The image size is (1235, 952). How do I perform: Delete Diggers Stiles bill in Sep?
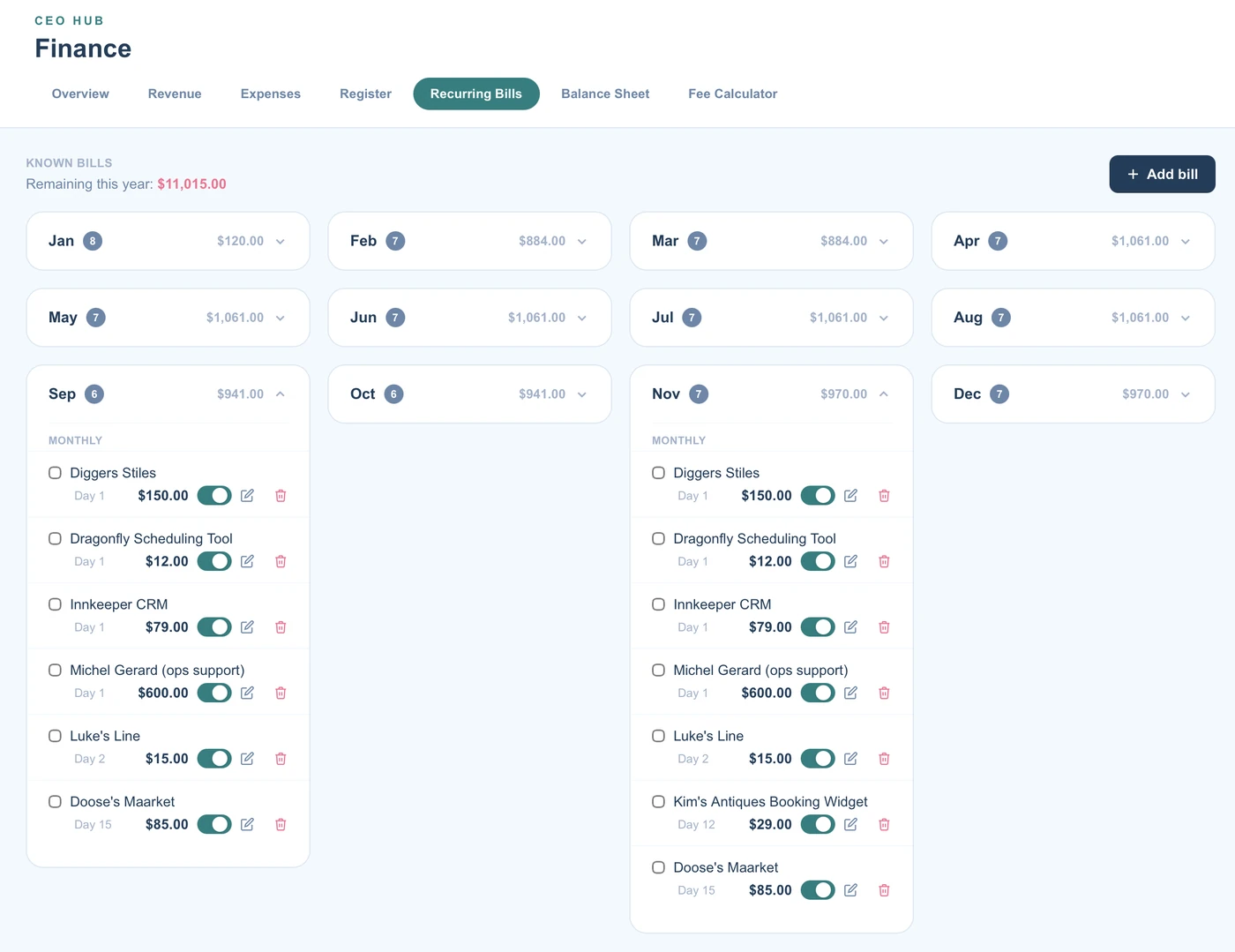(281, 496)
